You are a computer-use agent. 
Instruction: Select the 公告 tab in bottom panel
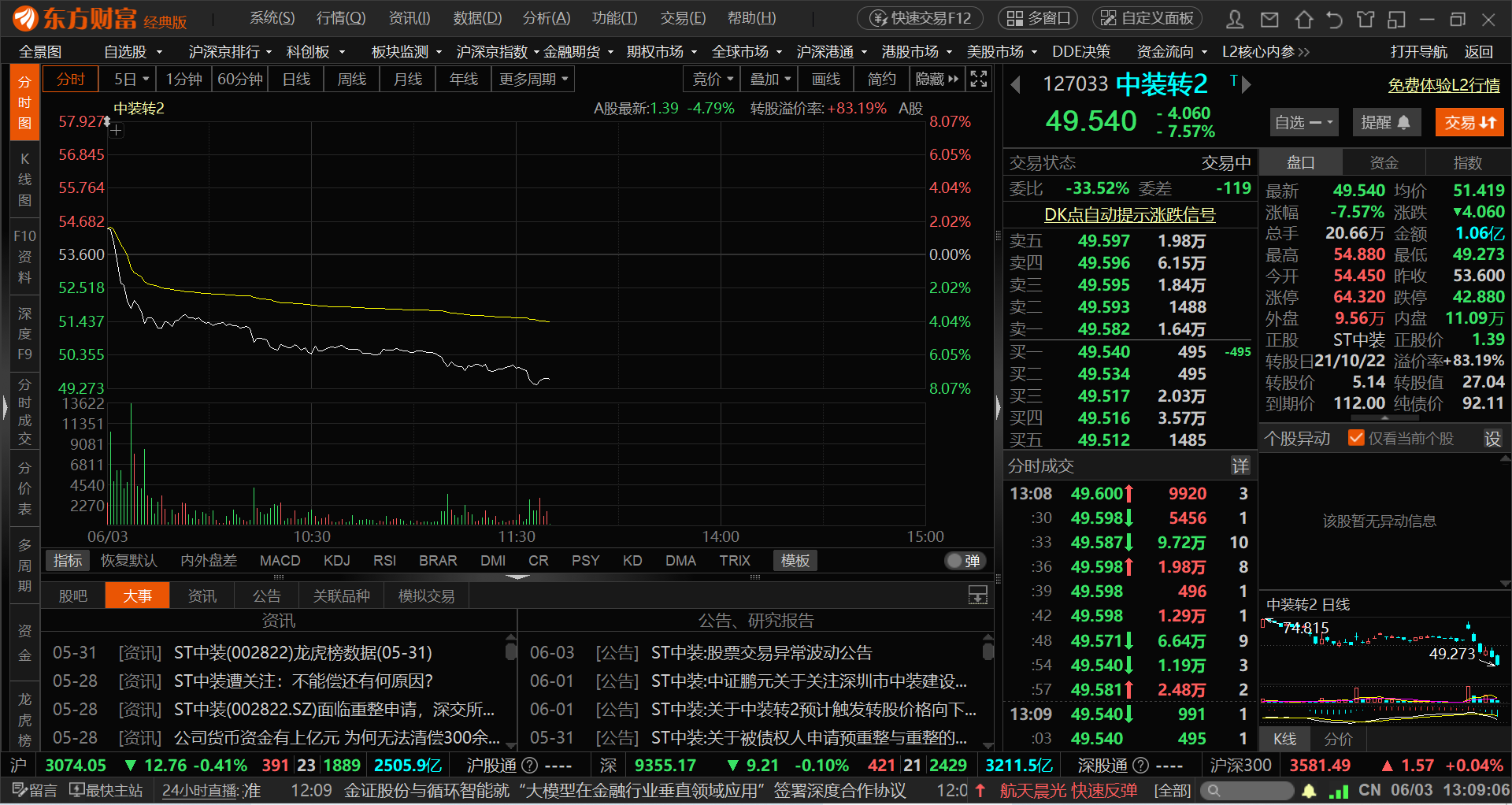(267, 596)
